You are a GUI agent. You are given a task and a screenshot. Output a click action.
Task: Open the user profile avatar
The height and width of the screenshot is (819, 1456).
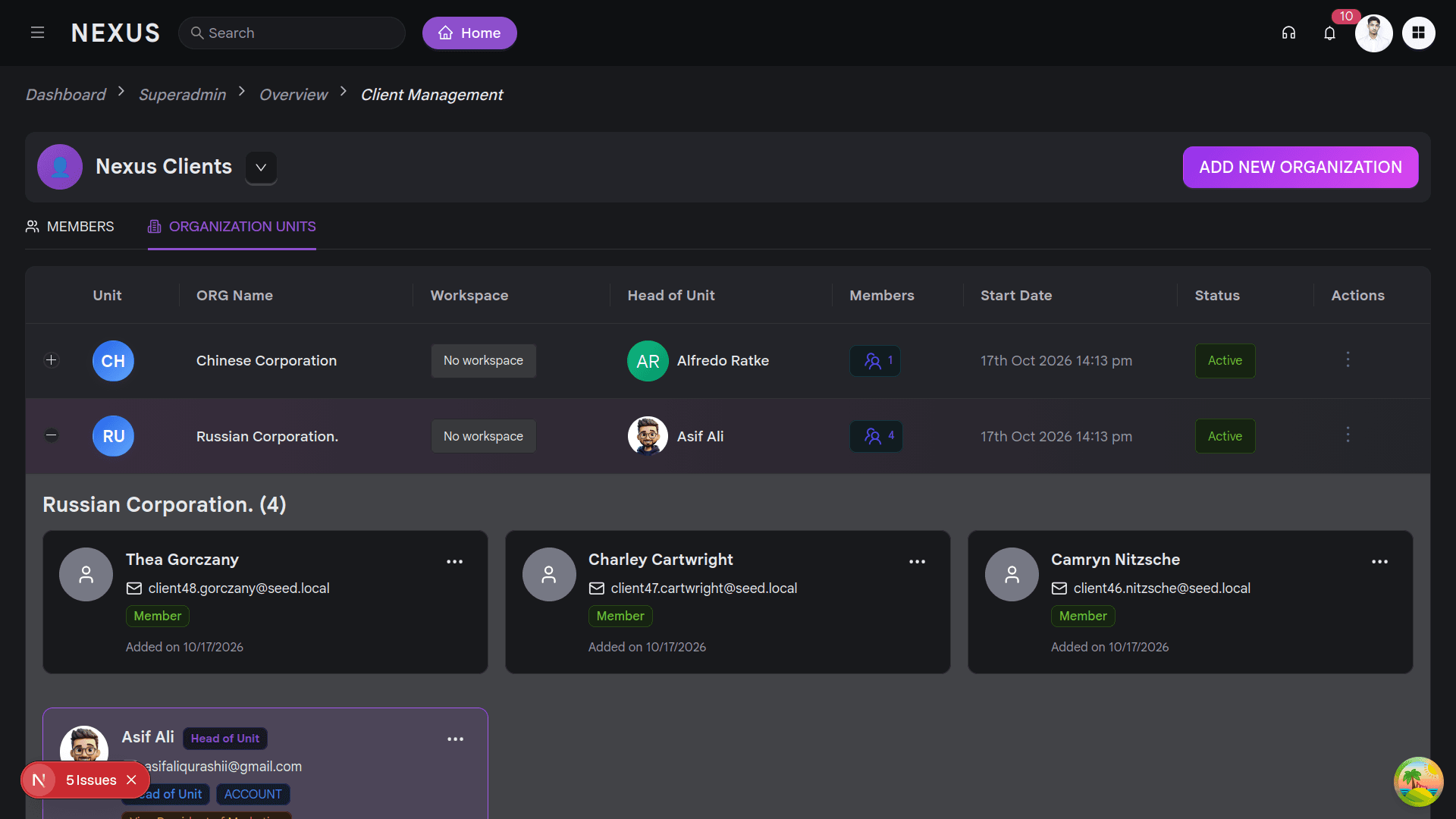coord(1373,33)
